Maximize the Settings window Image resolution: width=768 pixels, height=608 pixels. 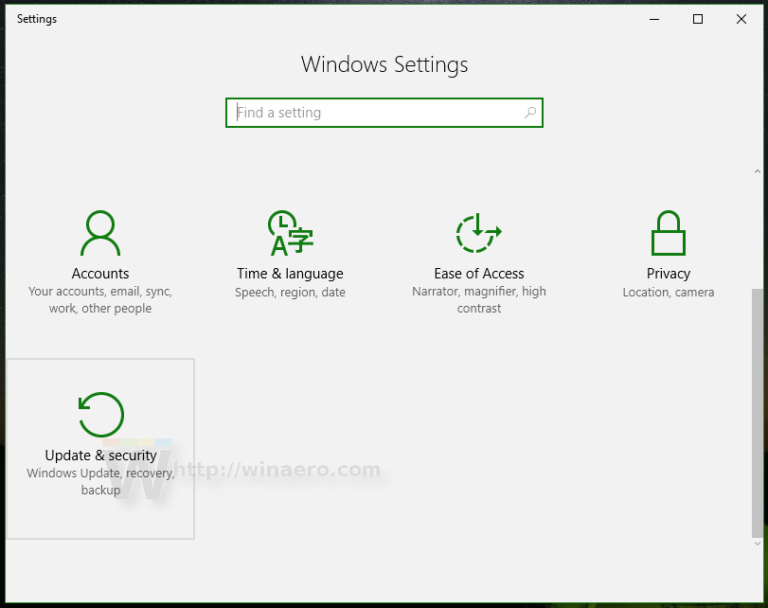pyautogui.click(x=698, y=19)
